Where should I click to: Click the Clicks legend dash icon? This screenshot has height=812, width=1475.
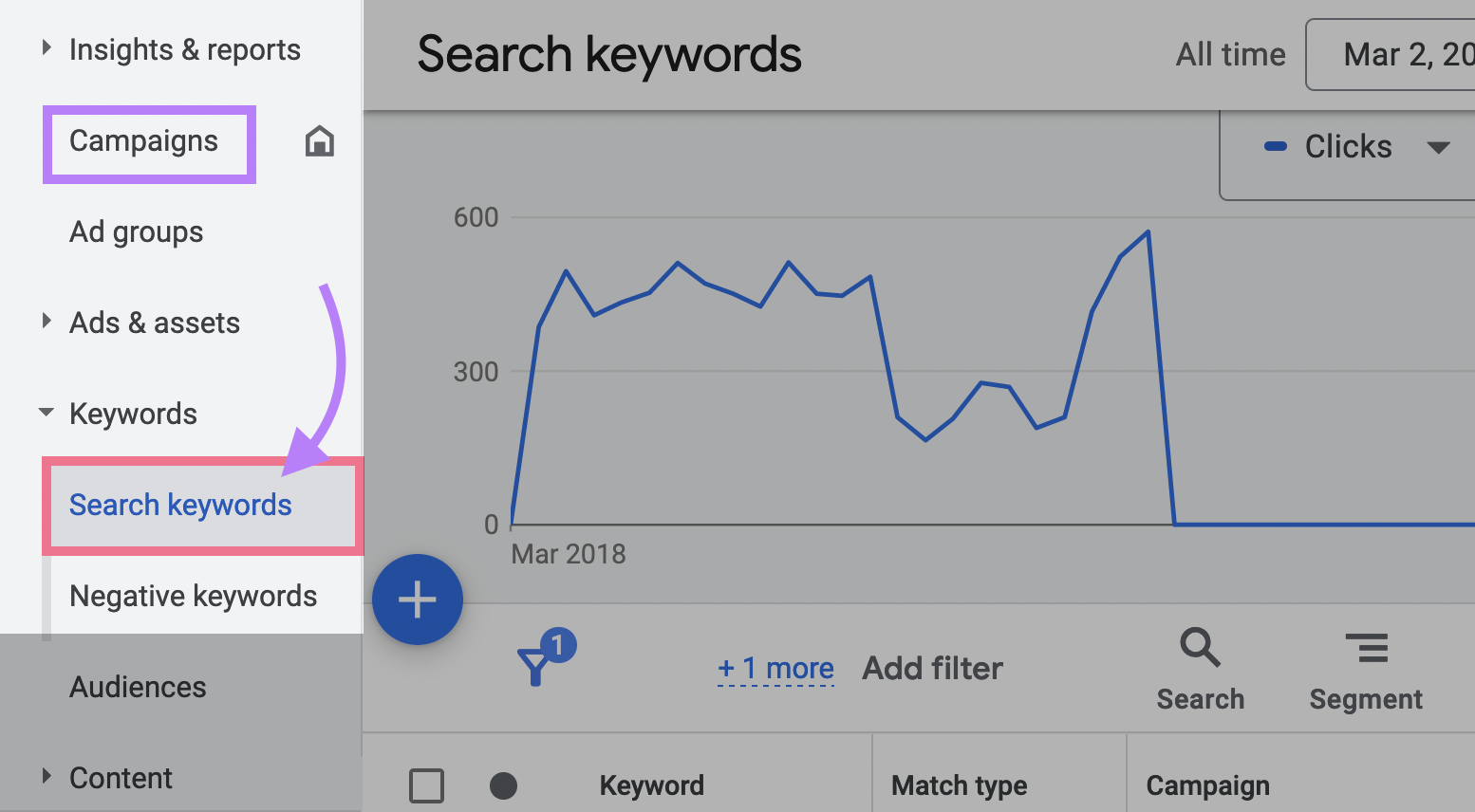click(1276, 147)
